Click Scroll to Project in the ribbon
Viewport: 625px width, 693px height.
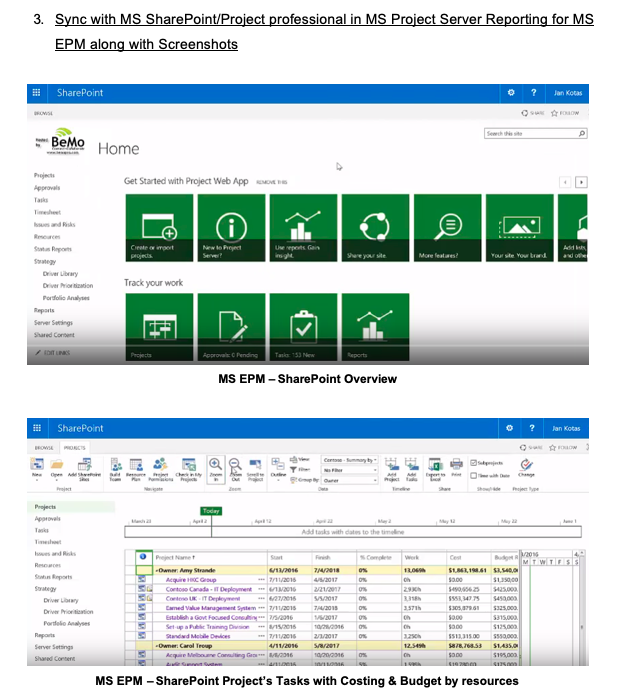(255, 469)
